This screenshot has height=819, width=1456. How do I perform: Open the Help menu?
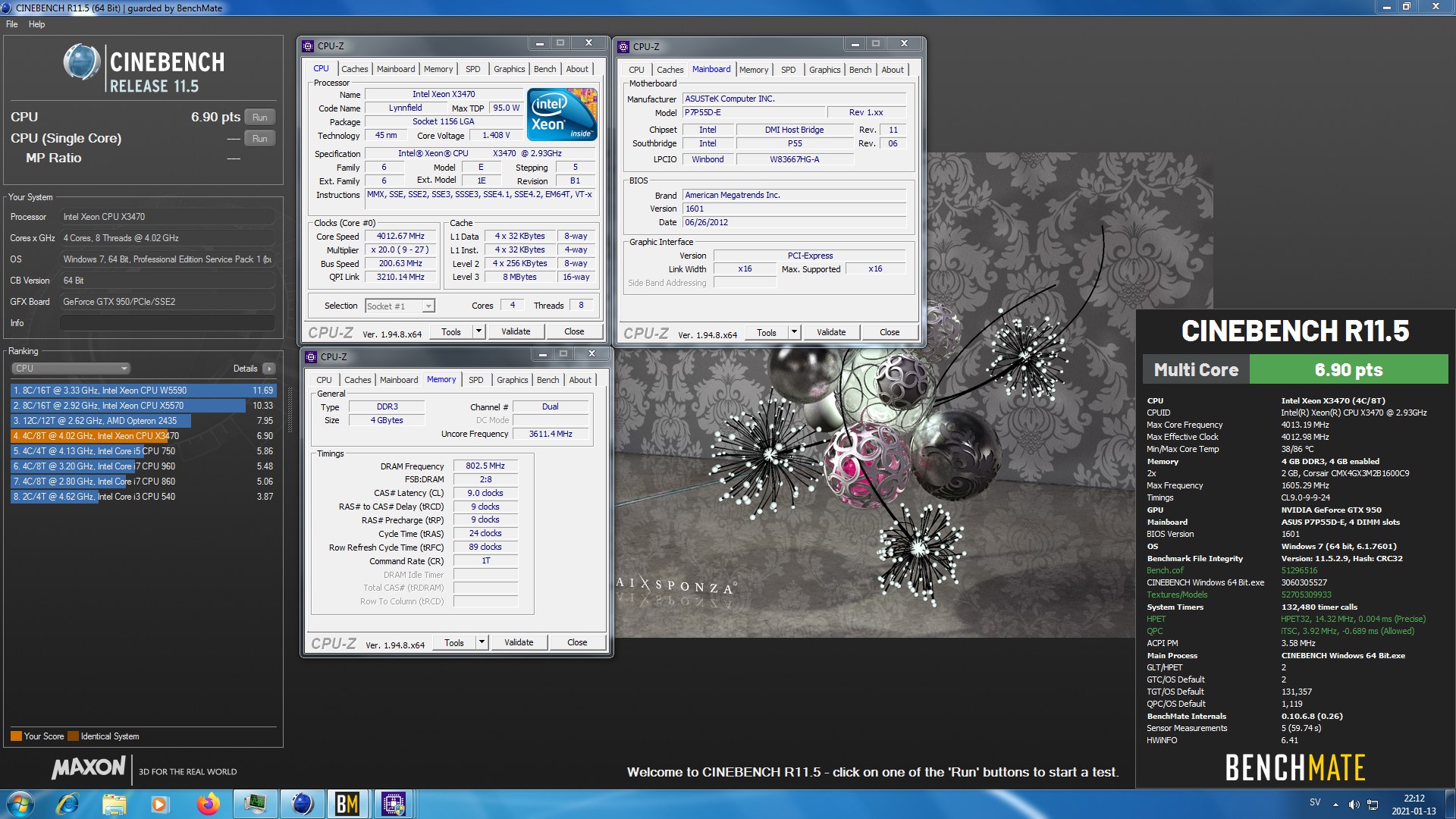click(x=36, y=24)
